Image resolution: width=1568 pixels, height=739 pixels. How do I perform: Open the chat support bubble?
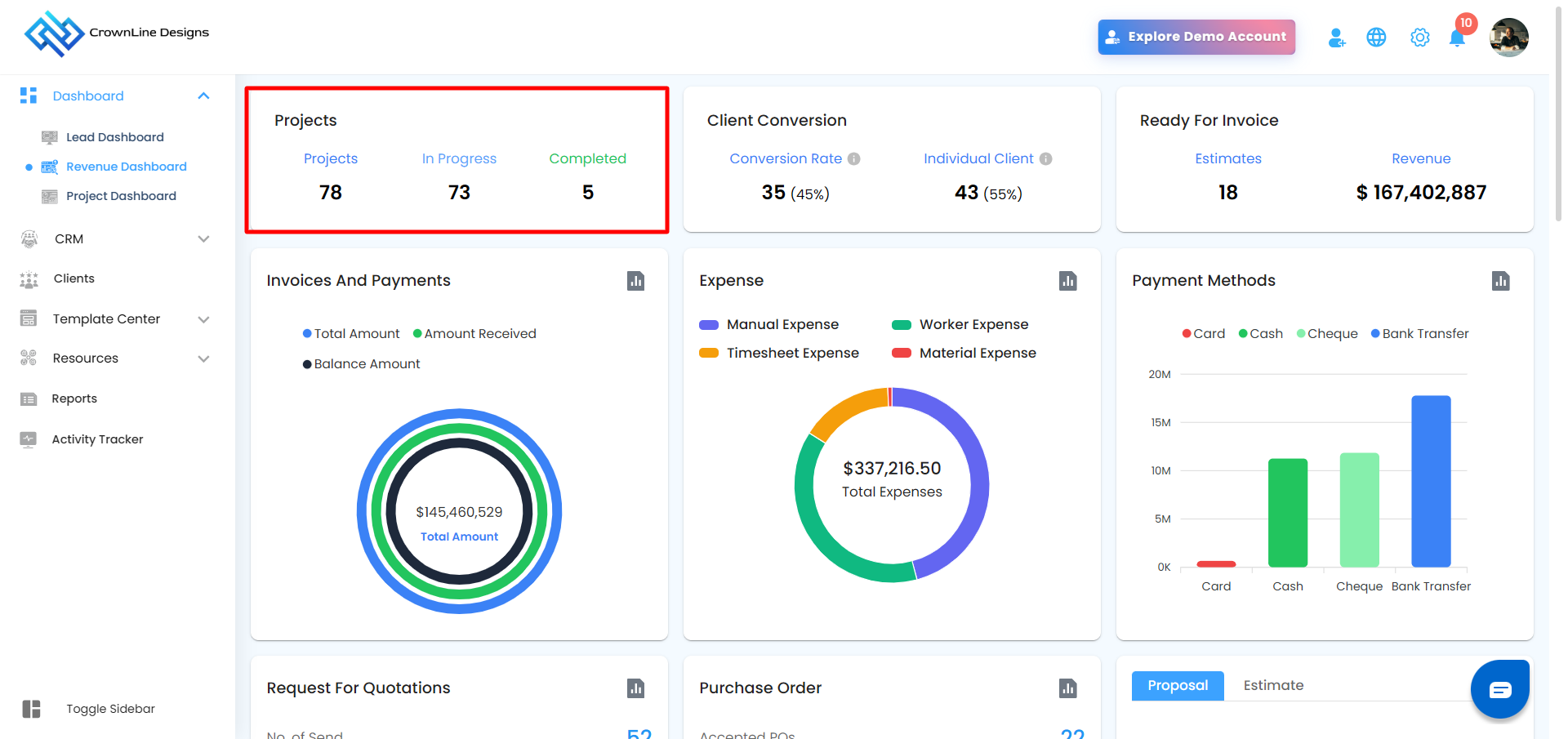(x=1499, y=690)
